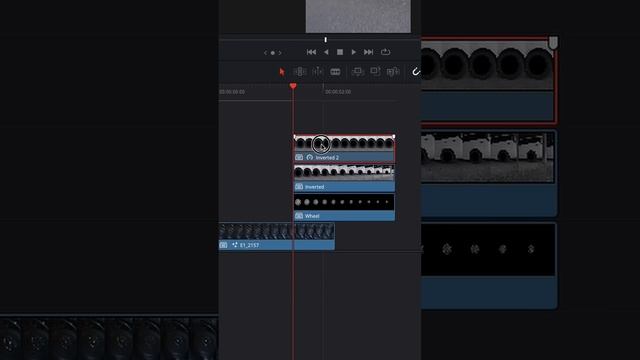Click the 00:00:00:00 timecode on ruler
The width and height of the screenshot is (640, 360).
pos(232,92)
